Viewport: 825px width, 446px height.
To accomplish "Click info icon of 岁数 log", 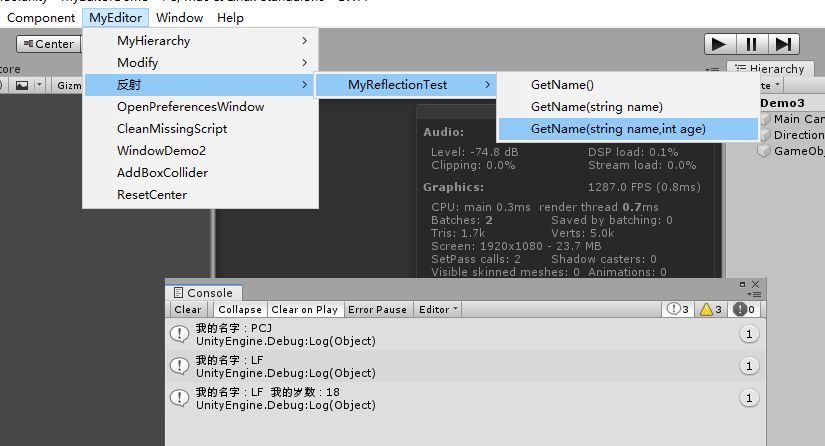I will [179, 398].
